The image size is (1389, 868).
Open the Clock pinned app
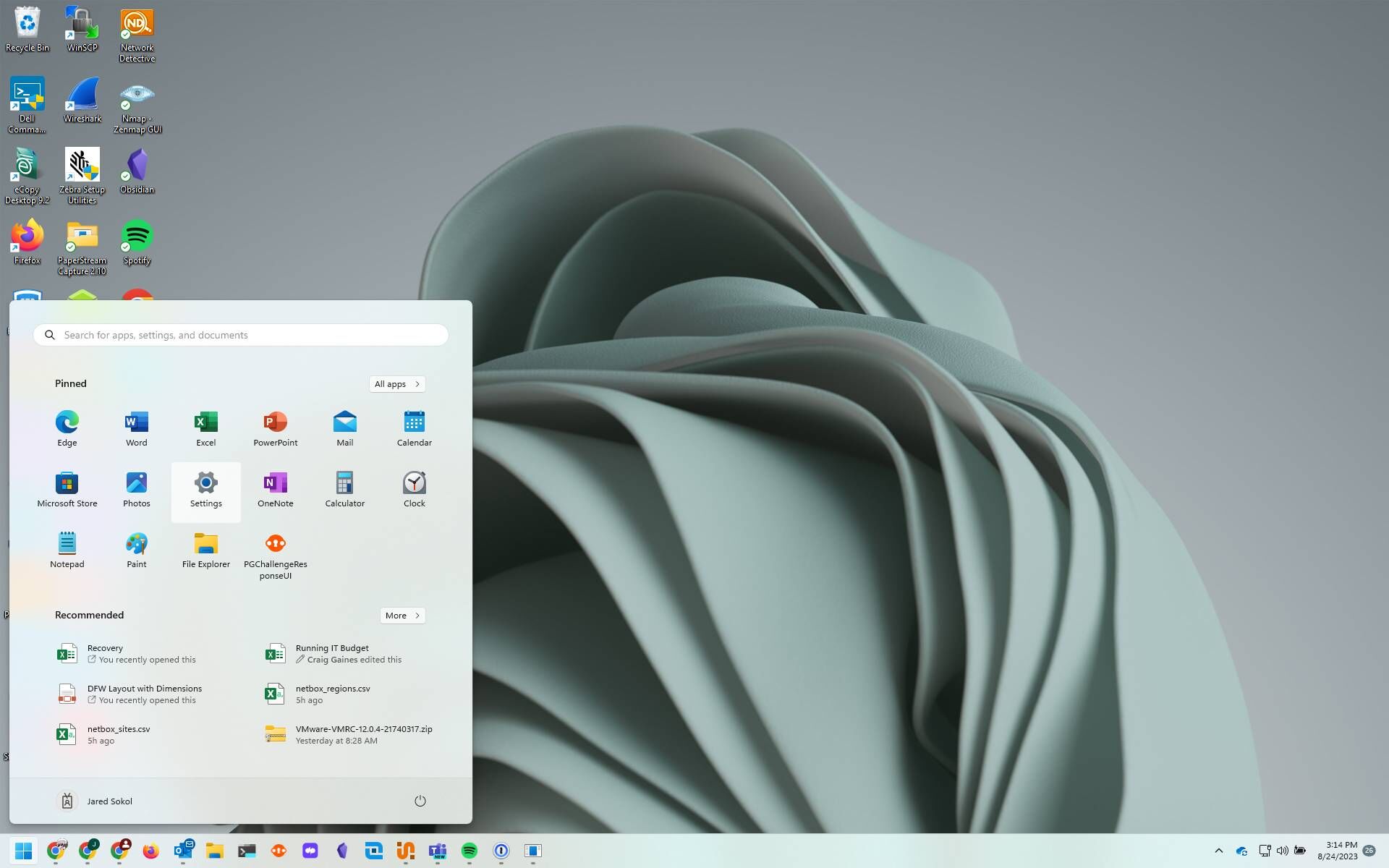click(x=414, y=488)
